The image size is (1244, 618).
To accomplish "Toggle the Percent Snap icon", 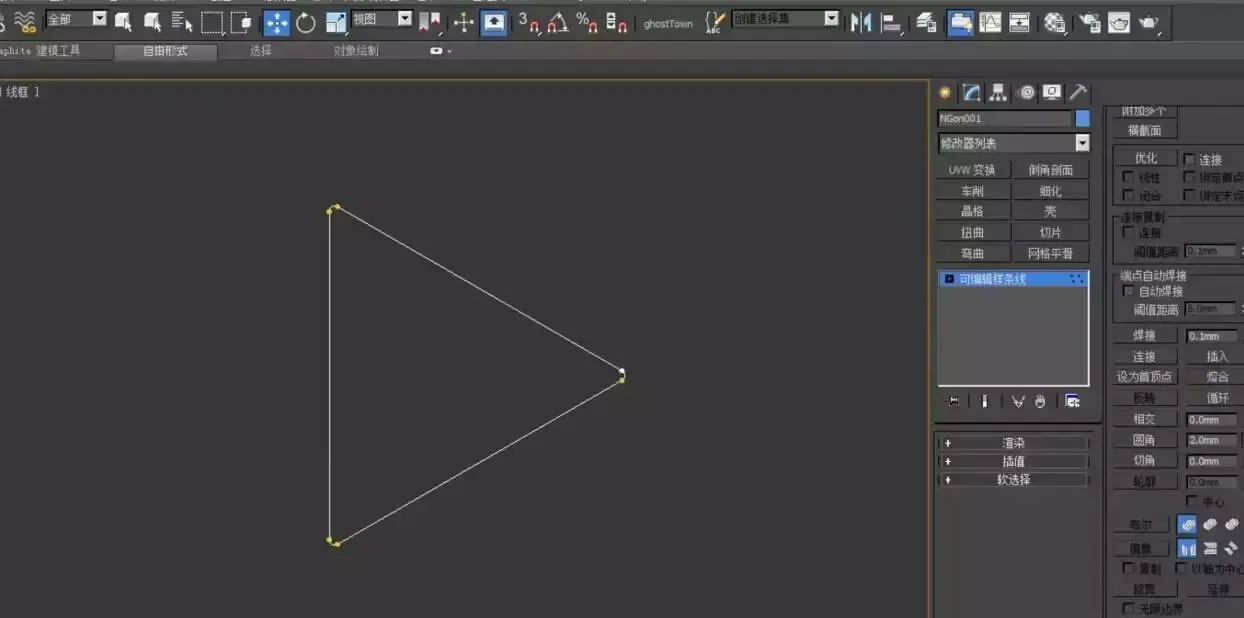I will 587,22.
